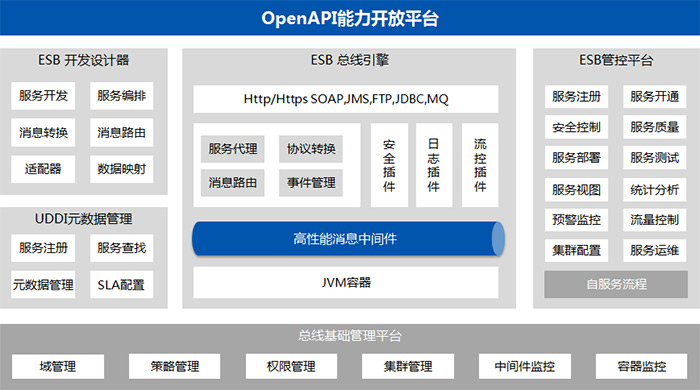700x390 pixels.
Task: Select 服务查找 under UDDI元数据管理
Action: (x=121, y=248)
